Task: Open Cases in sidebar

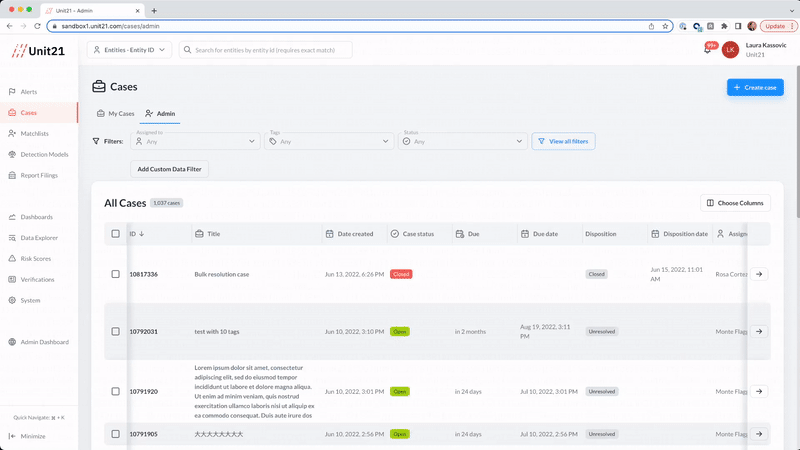Action: [x=39, y=113]
